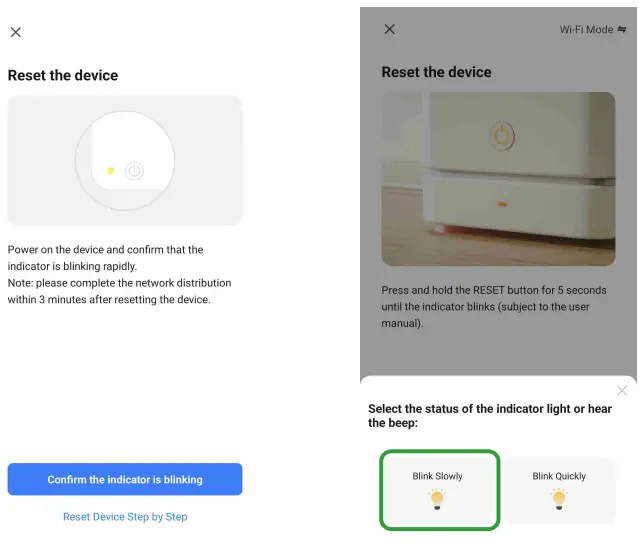Tap the Wi-Fi Mode switch arrows icon
639x549 pixels.
point(623,30)
